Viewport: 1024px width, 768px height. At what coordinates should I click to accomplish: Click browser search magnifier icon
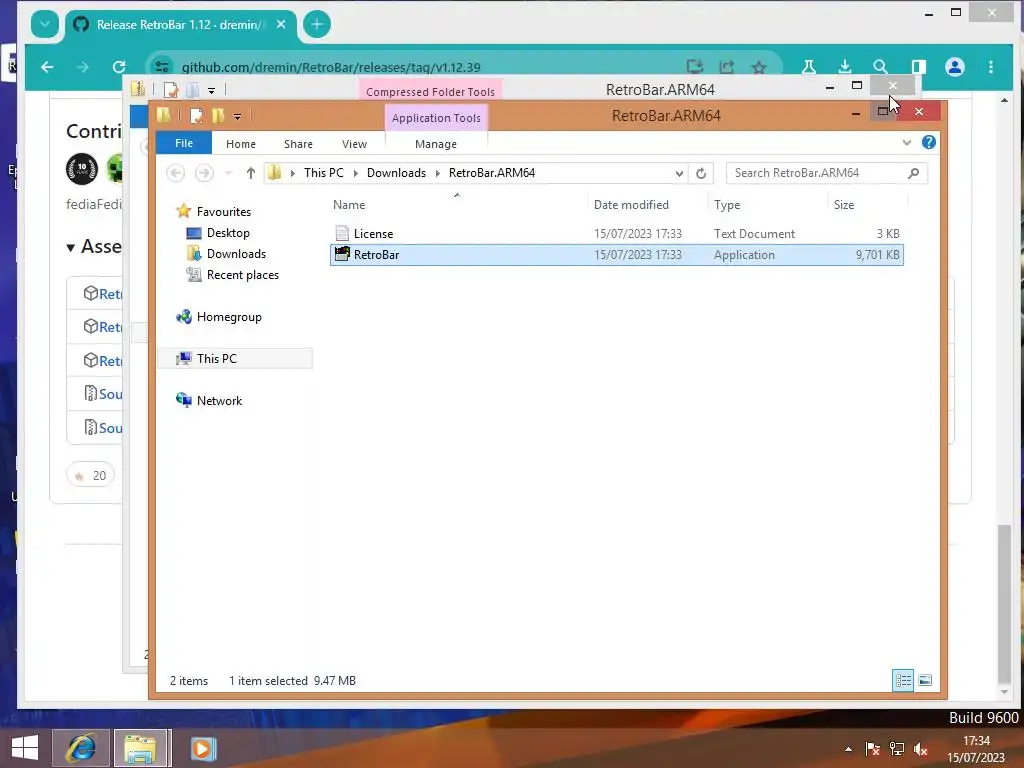(x=880, y=67)
